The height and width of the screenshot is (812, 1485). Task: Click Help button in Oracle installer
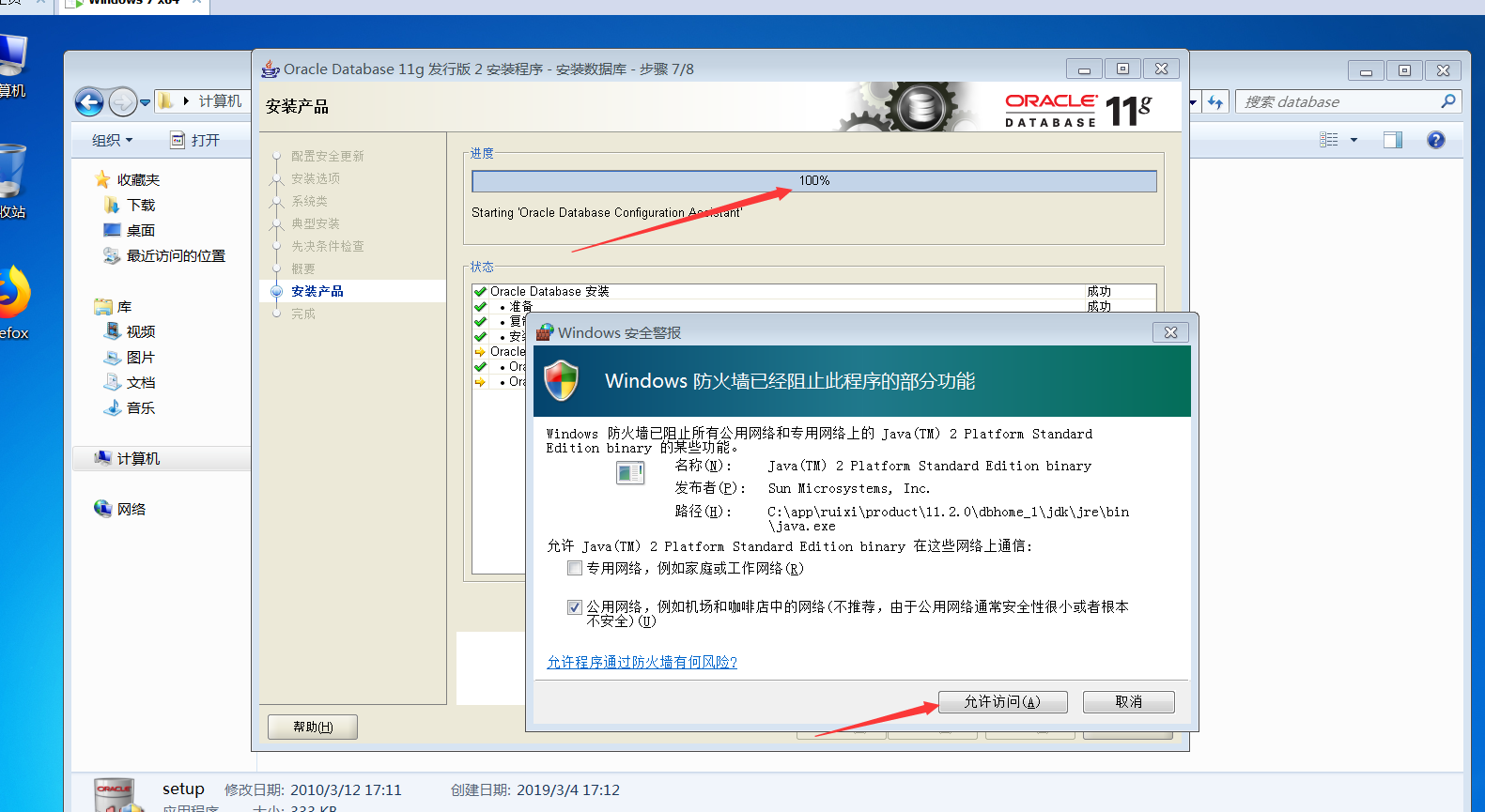point(313,727)
